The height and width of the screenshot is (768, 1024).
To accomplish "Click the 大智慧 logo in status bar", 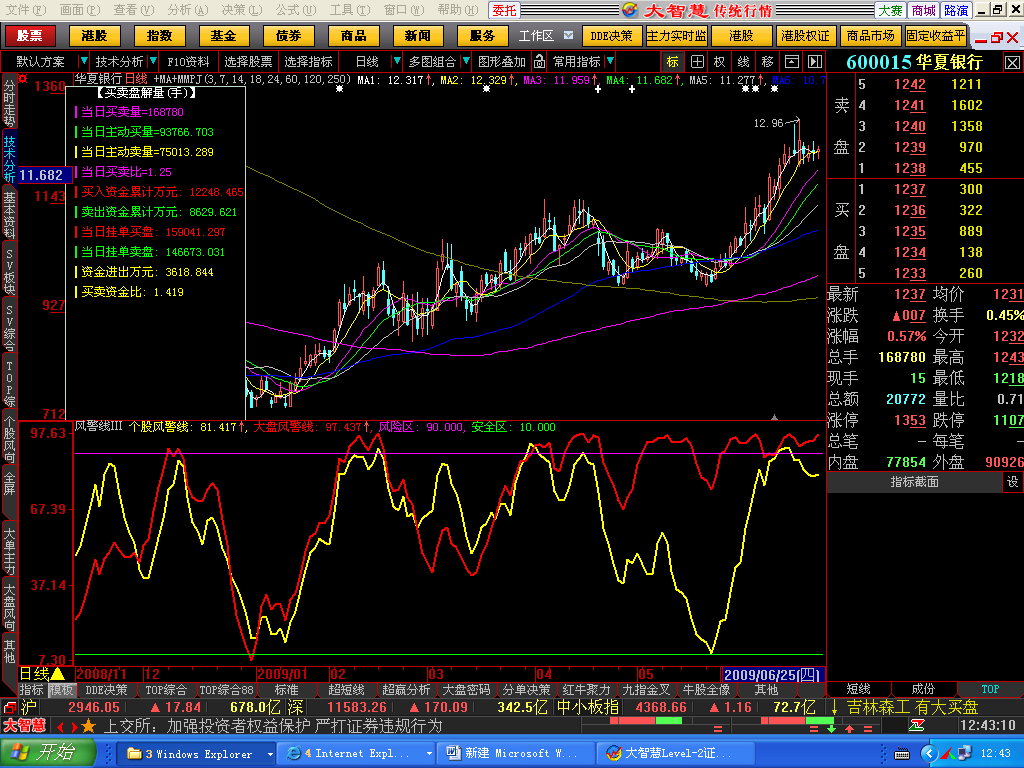I will coord(25,726).
